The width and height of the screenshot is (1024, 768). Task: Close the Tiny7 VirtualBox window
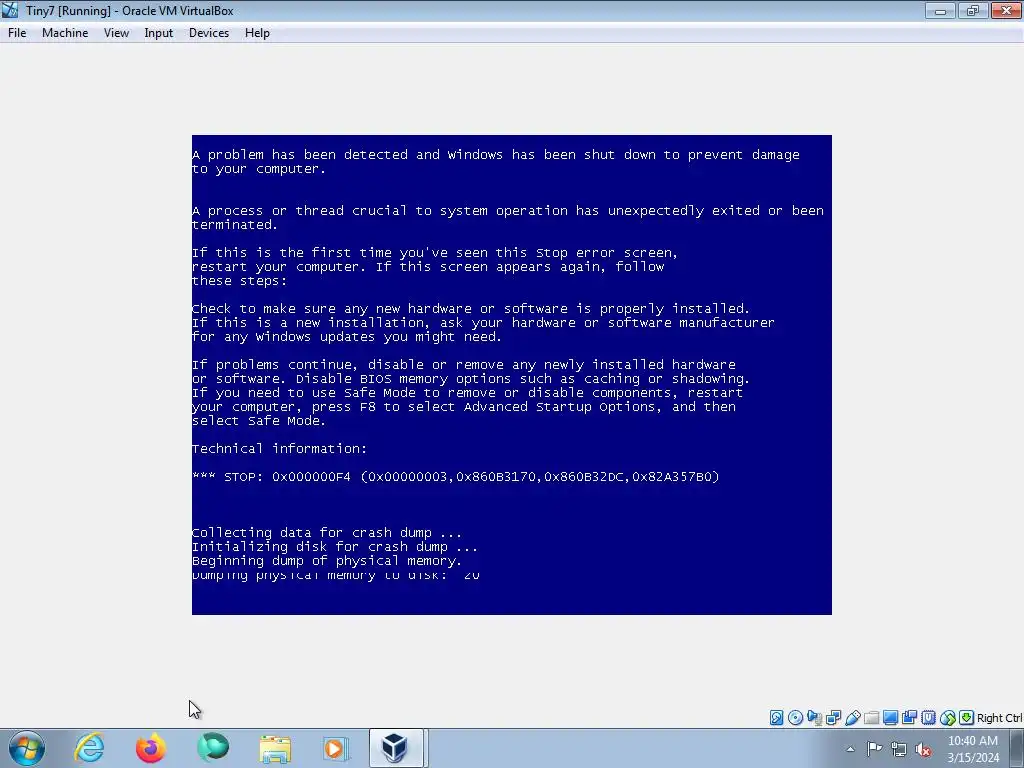(1006, 10)
